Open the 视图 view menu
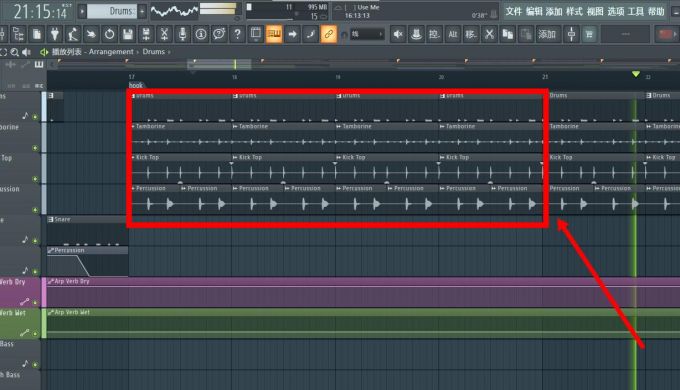680x390 pixels. coord(595,11)
